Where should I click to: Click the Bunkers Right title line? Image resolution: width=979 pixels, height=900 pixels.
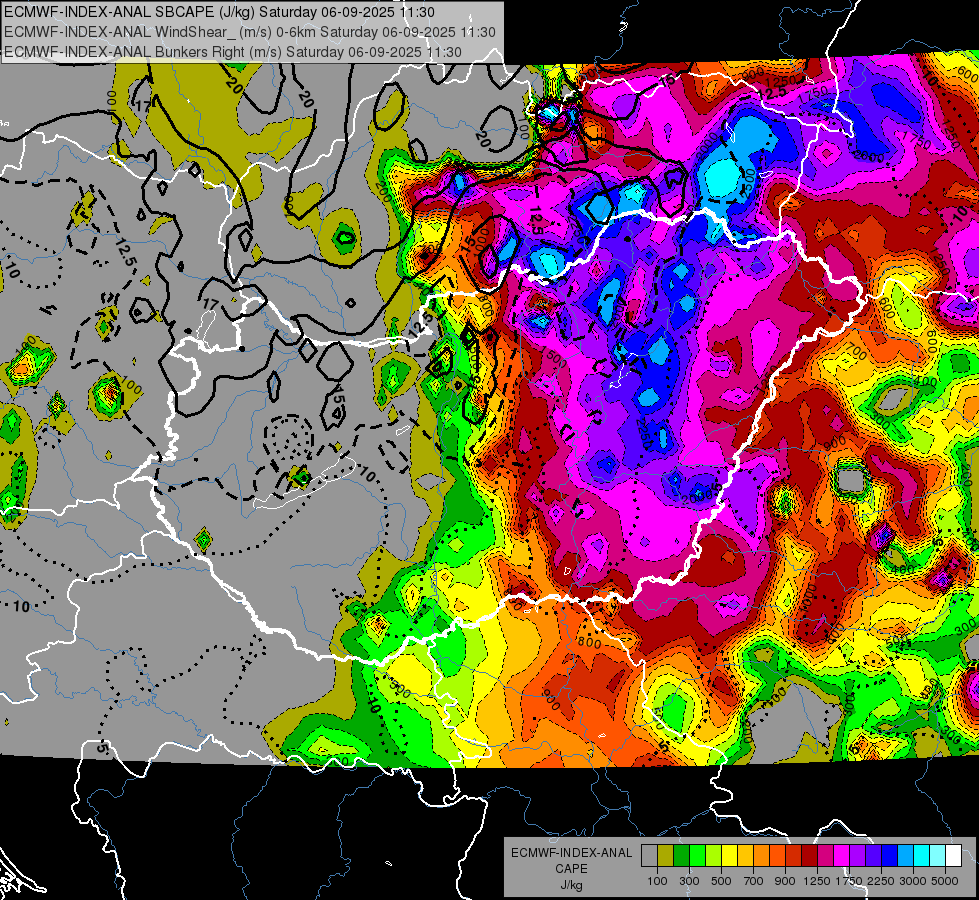[x=233, y=52]
